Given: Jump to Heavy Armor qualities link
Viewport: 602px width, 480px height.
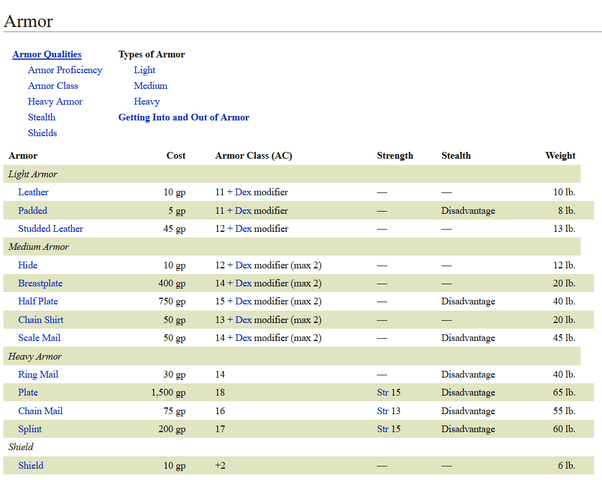Looking at the screenshot, I should (55, 102).
